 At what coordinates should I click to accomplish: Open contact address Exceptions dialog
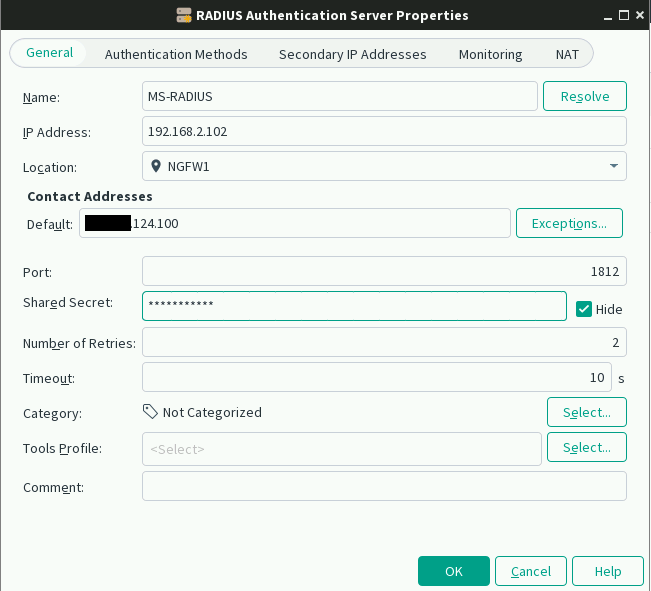tap(569, 223)
